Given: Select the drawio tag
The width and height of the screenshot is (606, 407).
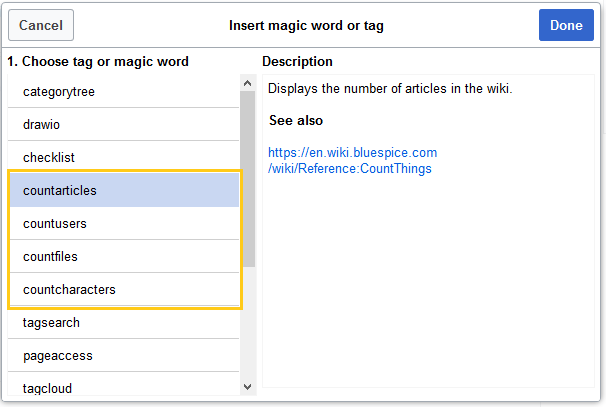Looking at the screenshot, I should (x=123, y=124).
